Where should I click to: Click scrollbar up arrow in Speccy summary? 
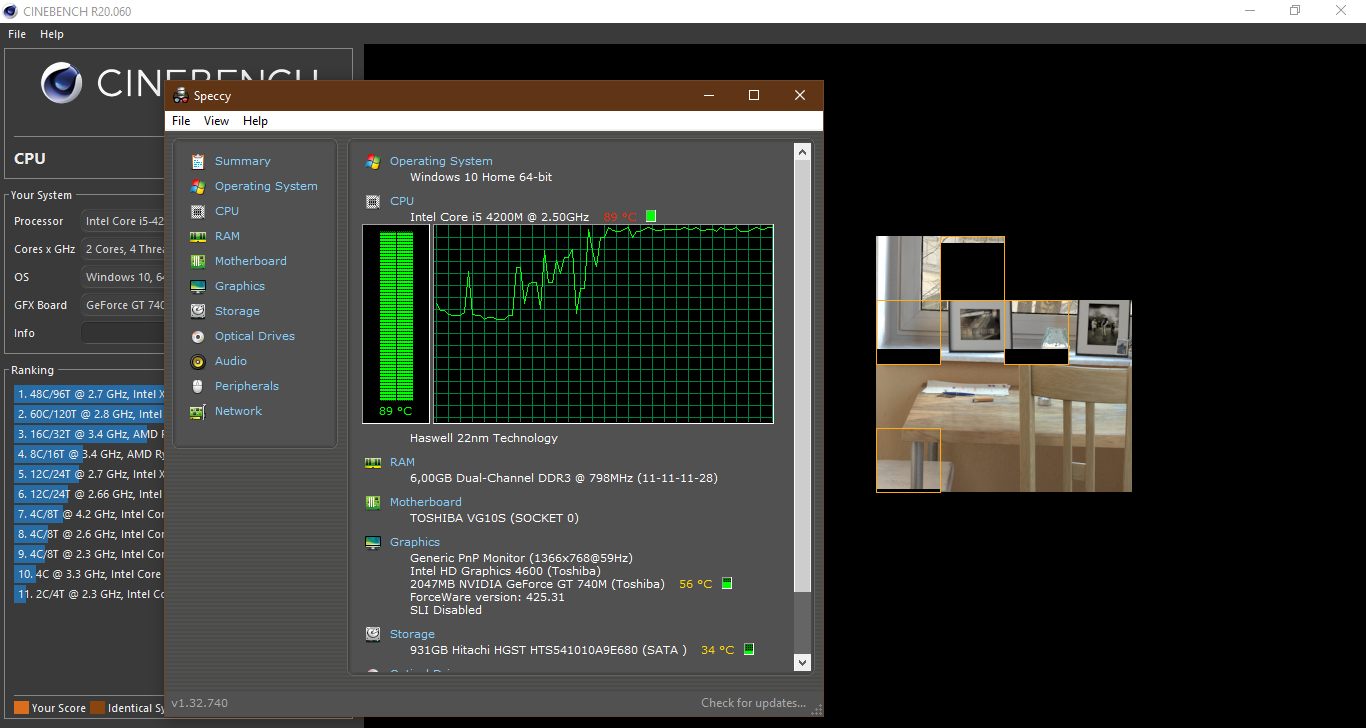pyautogui.click(x=802, y=152)
